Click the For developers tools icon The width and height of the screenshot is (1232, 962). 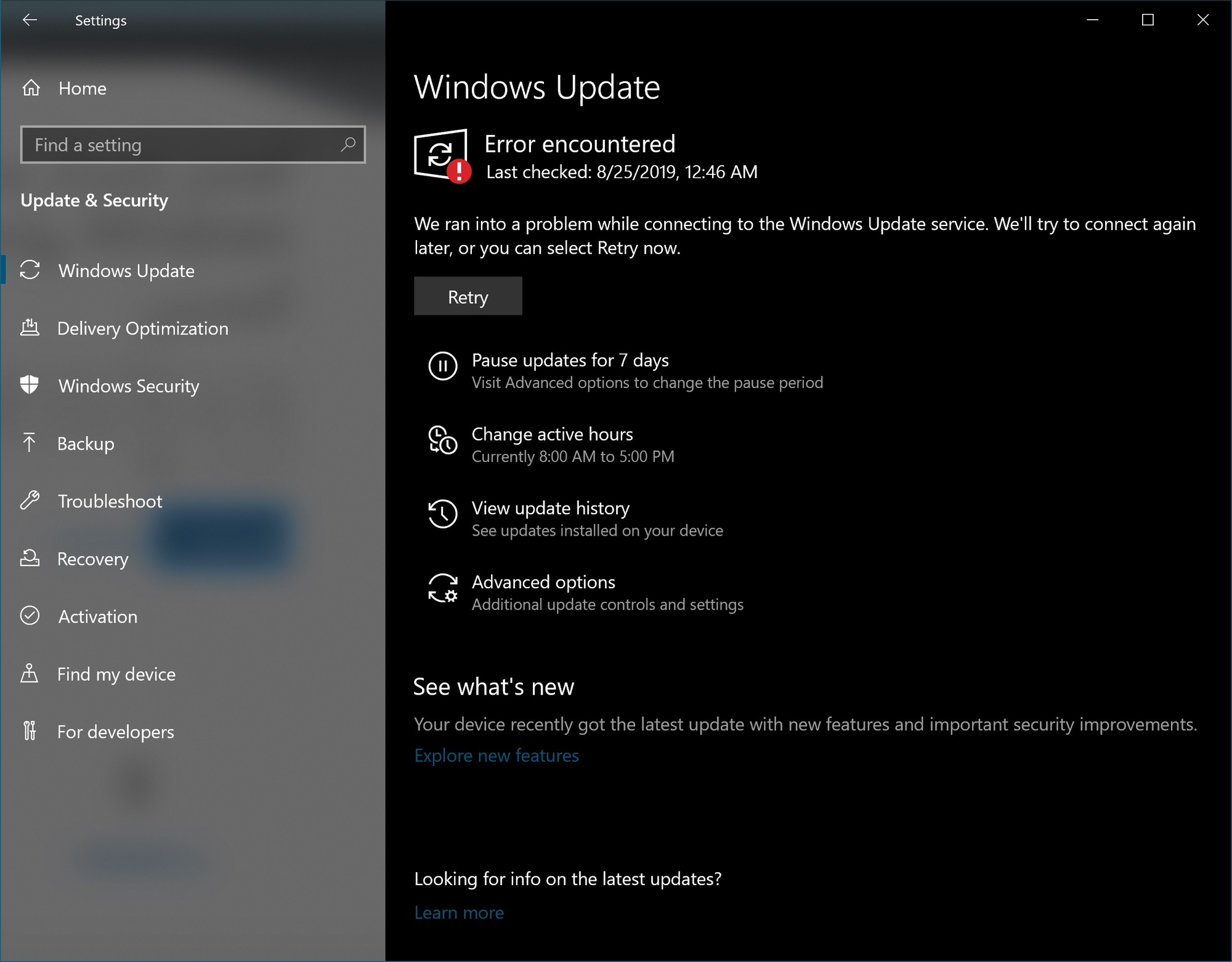[x=29, y=730]
